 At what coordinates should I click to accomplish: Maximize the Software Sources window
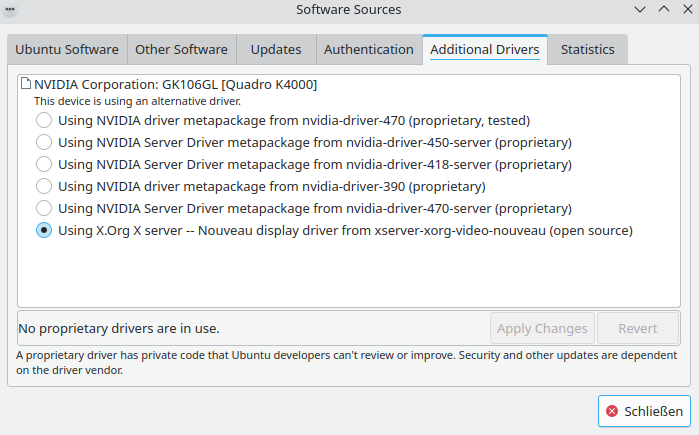click(664, 9)
